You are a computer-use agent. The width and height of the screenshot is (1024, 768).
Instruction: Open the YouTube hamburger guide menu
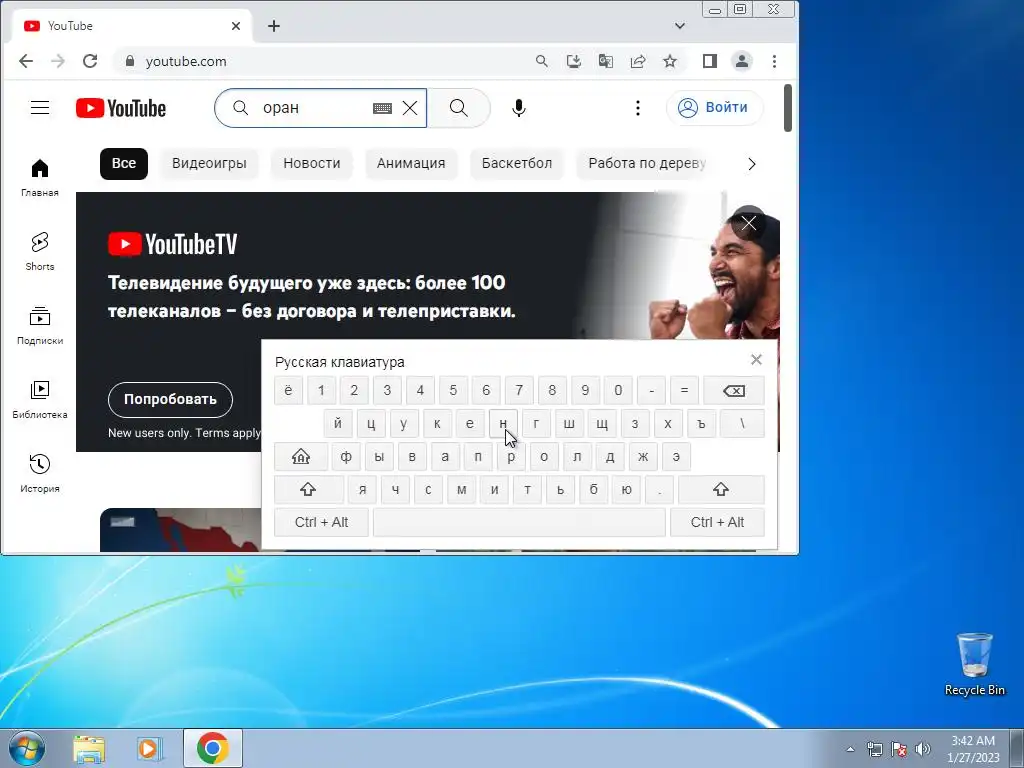pos(40,108)
